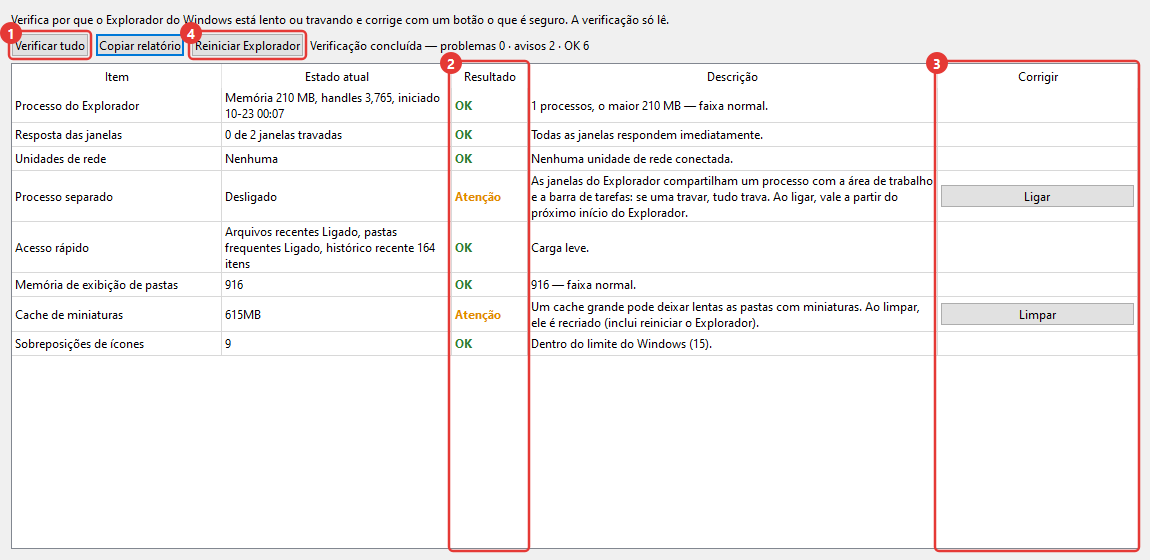Click the '1 processos, o maior 210 MB' description

point(648,106)
